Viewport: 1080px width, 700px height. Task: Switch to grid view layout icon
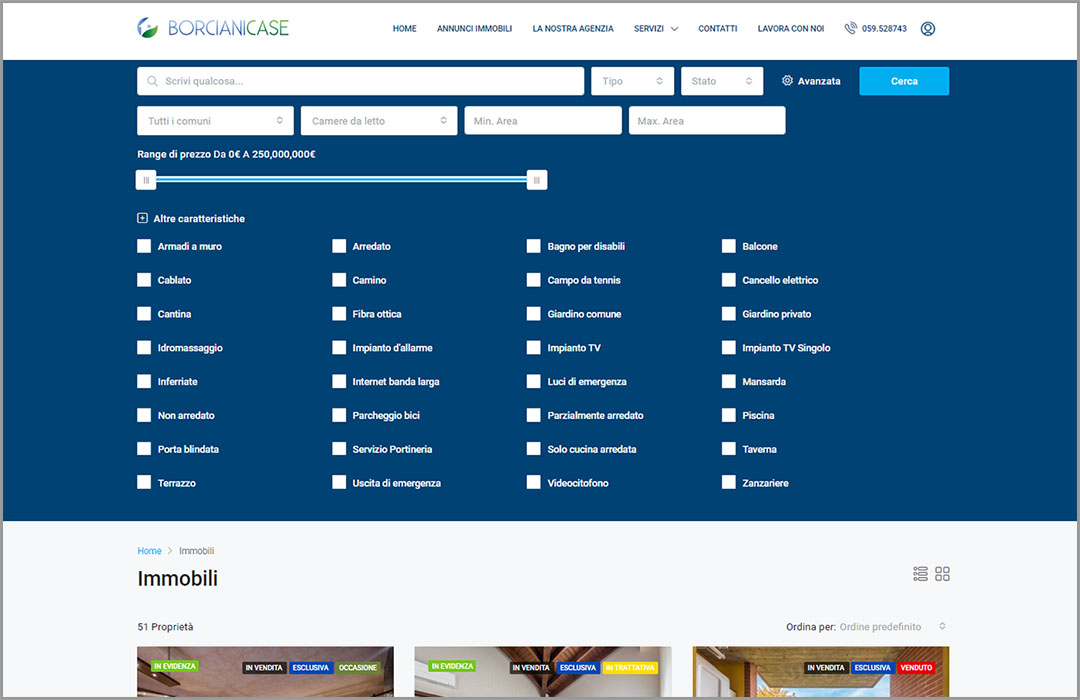(x=942, y=574)
